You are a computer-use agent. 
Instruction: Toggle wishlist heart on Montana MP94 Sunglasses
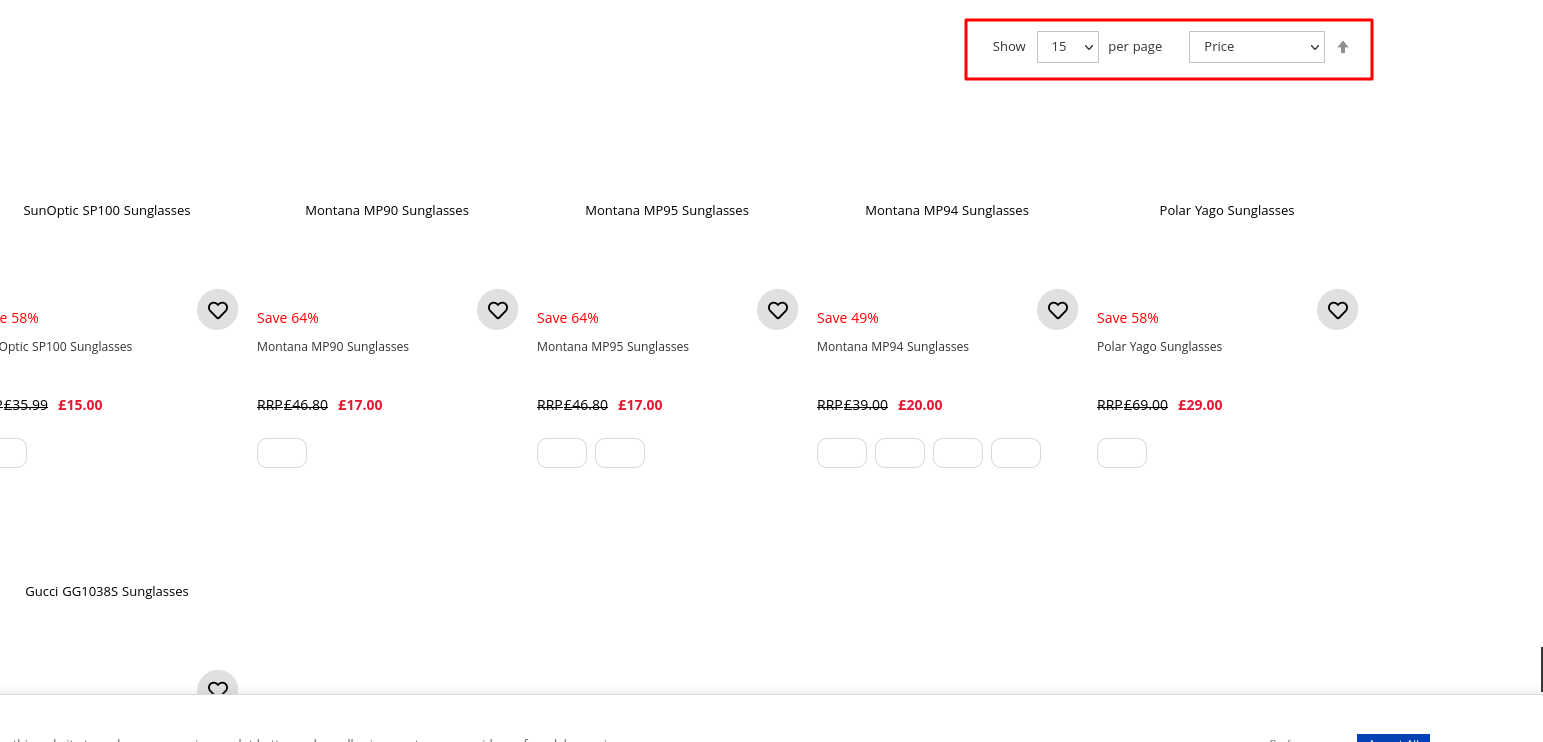point(1058,310)
